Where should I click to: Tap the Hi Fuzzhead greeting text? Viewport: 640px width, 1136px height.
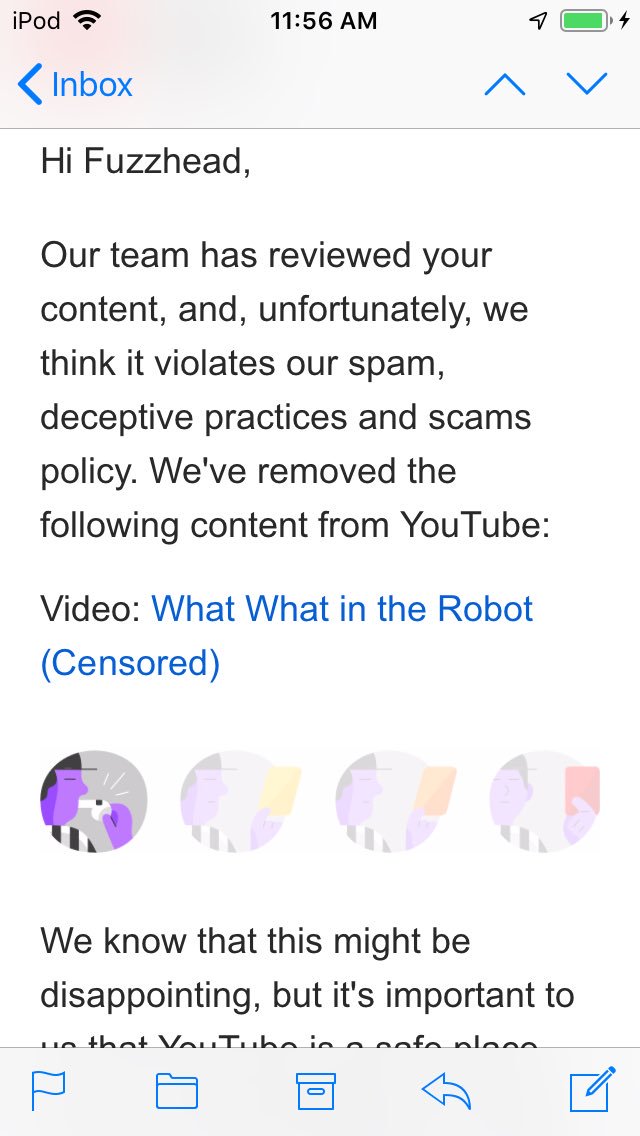click(x=146, y=160)
